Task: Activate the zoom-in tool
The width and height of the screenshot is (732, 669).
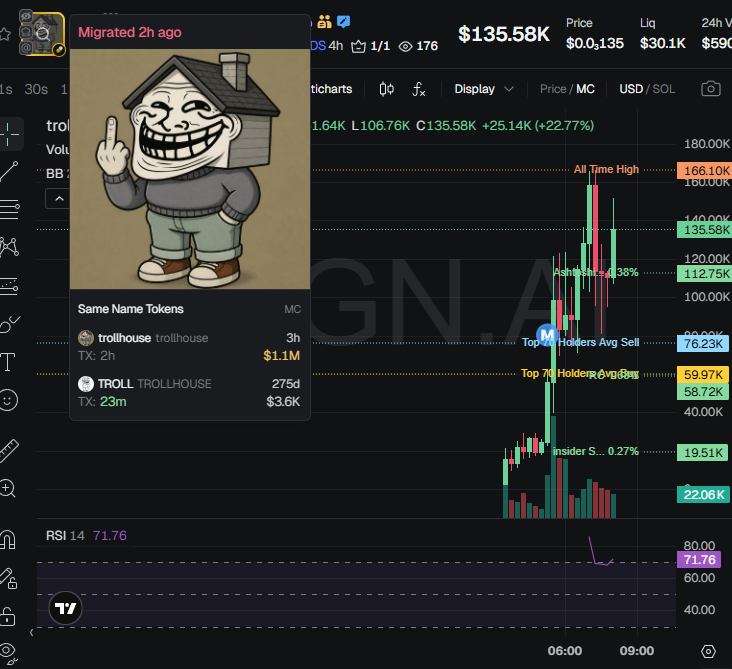Action: tap(7, 488)
